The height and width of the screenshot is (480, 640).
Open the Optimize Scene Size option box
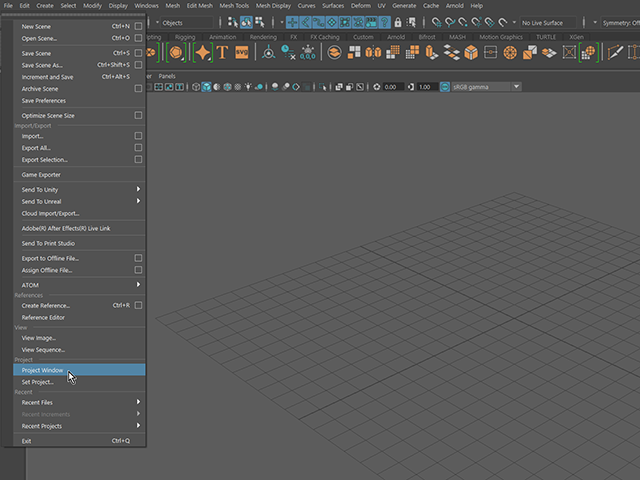(x=138, y=116)
